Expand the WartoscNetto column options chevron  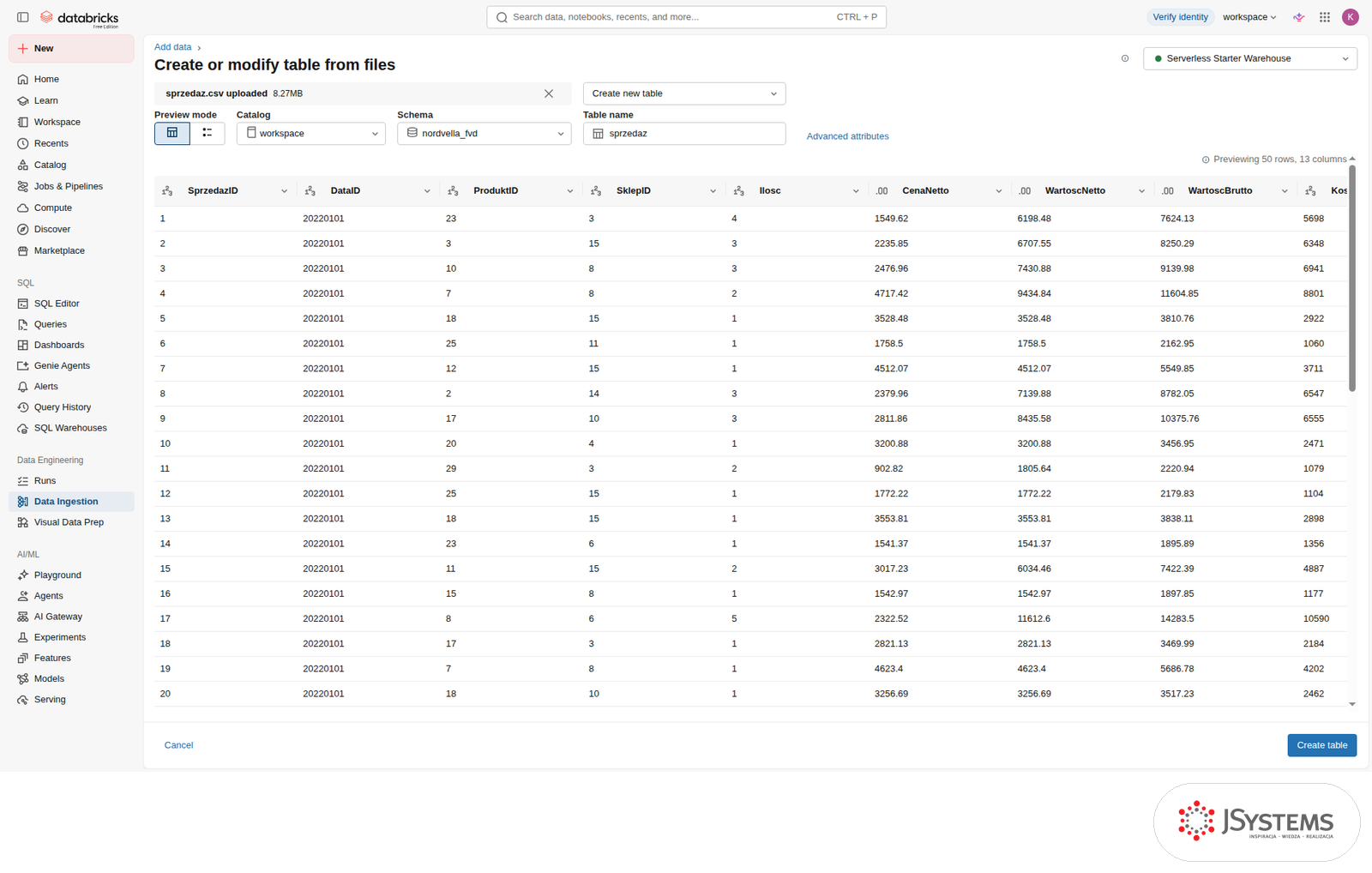[1141, 191]
